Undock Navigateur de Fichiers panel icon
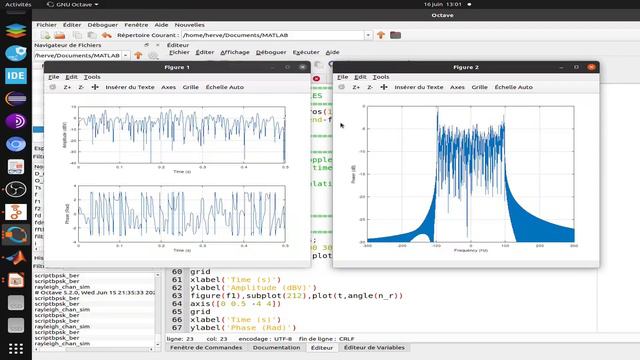 (x=146, y=45)
